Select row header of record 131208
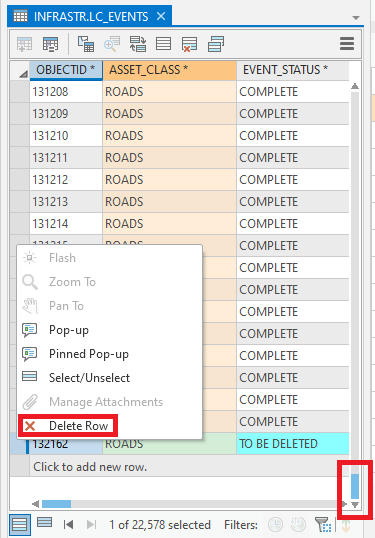This screenshot has height=538, width=375. coord(20,92)
